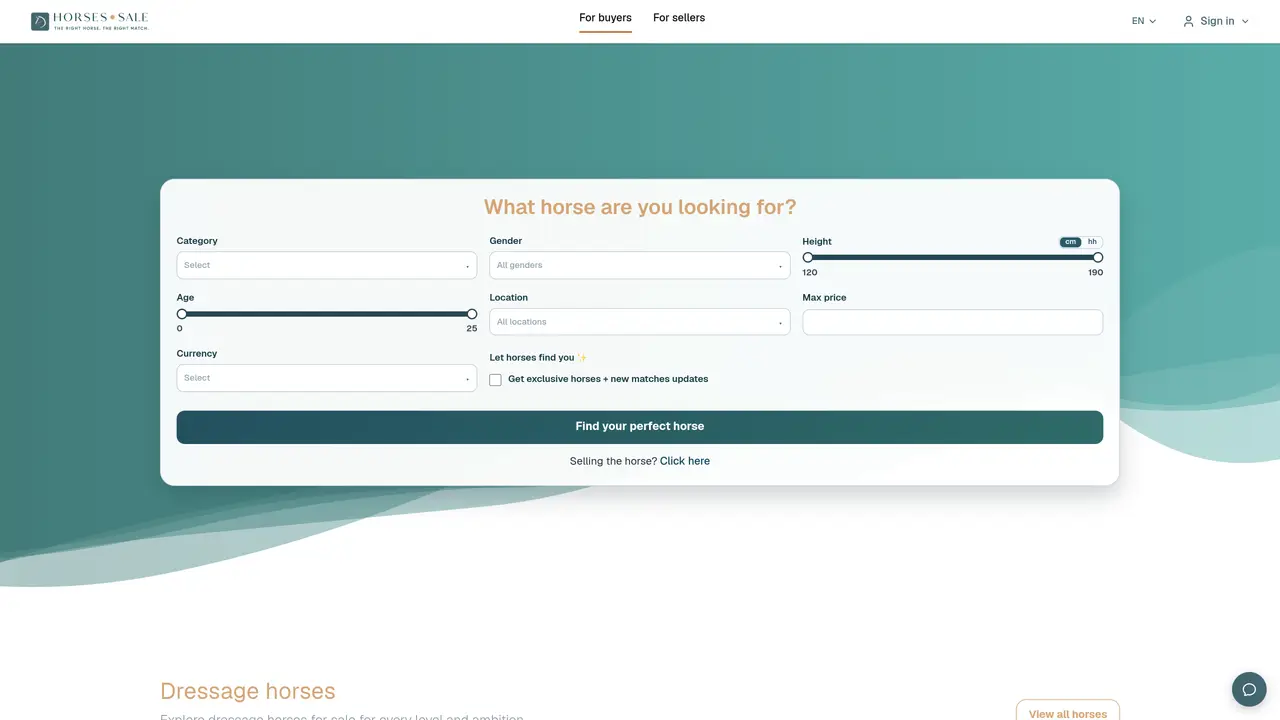Switch to For sellers tab
This screenshot has height=720, width=1280.
tap(679, 18)
